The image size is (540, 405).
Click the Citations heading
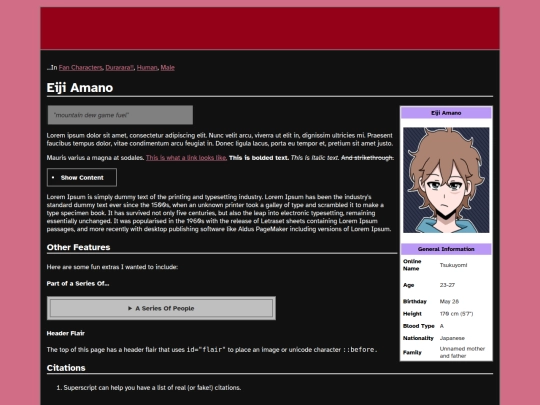pos(66,368)
